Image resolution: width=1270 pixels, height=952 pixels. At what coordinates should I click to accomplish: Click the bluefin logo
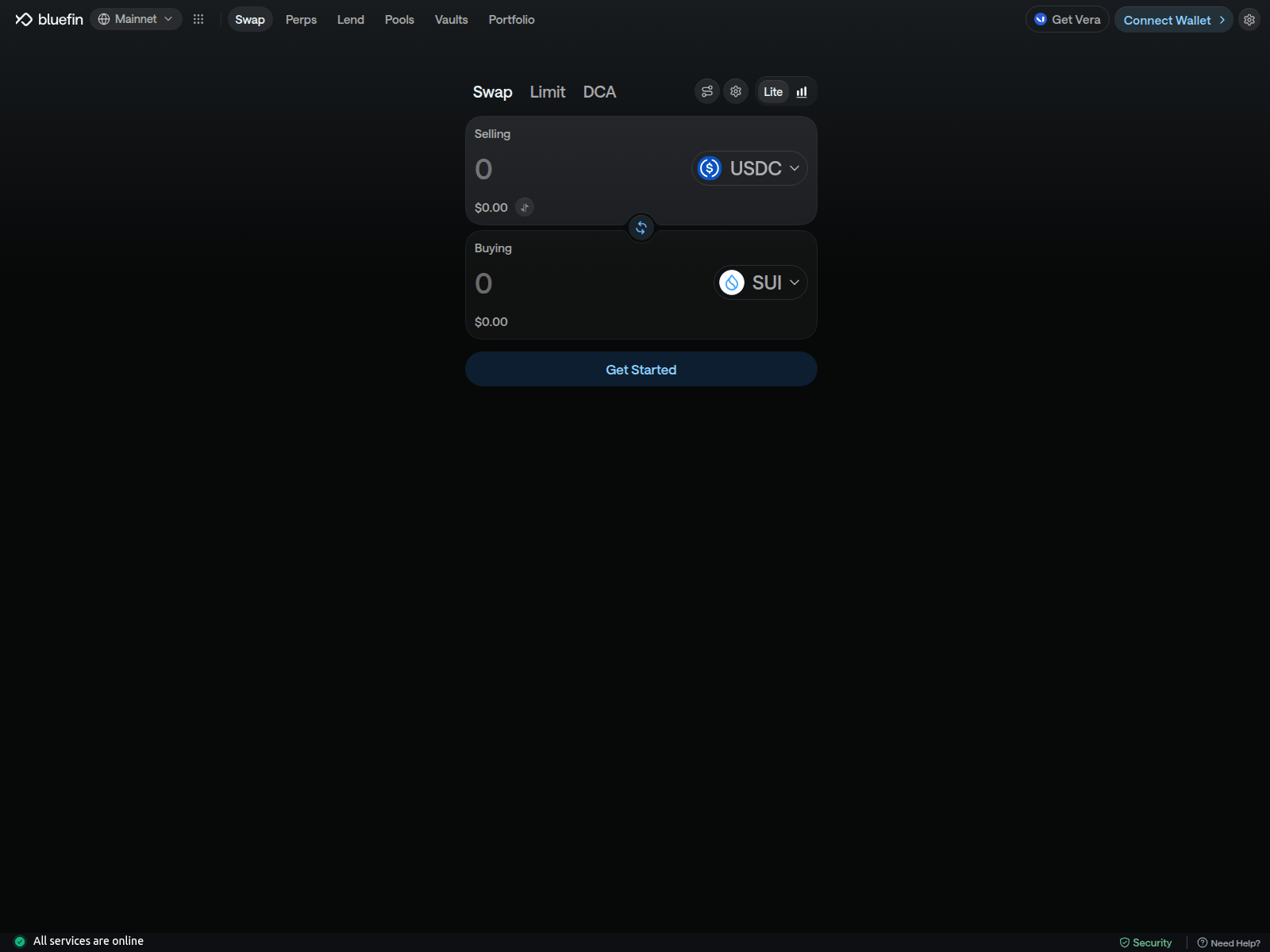click(49, 19)
